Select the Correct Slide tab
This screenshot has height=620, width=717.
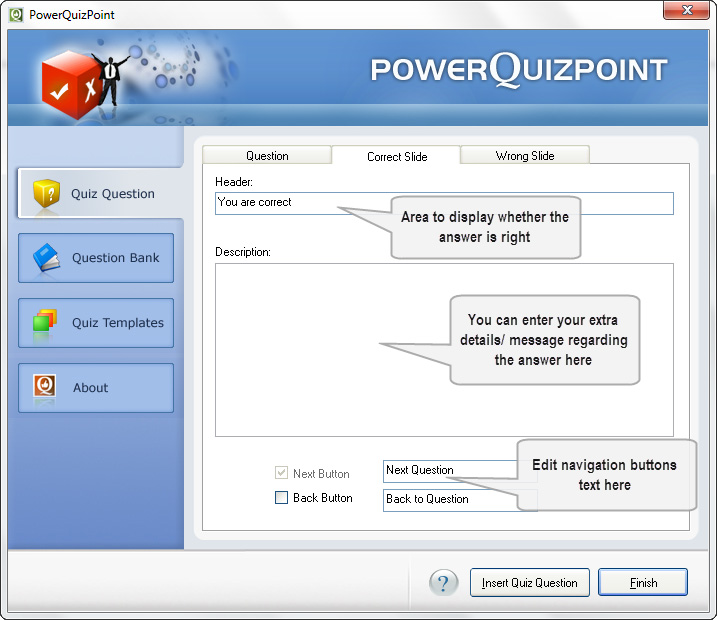click(396, 156)
